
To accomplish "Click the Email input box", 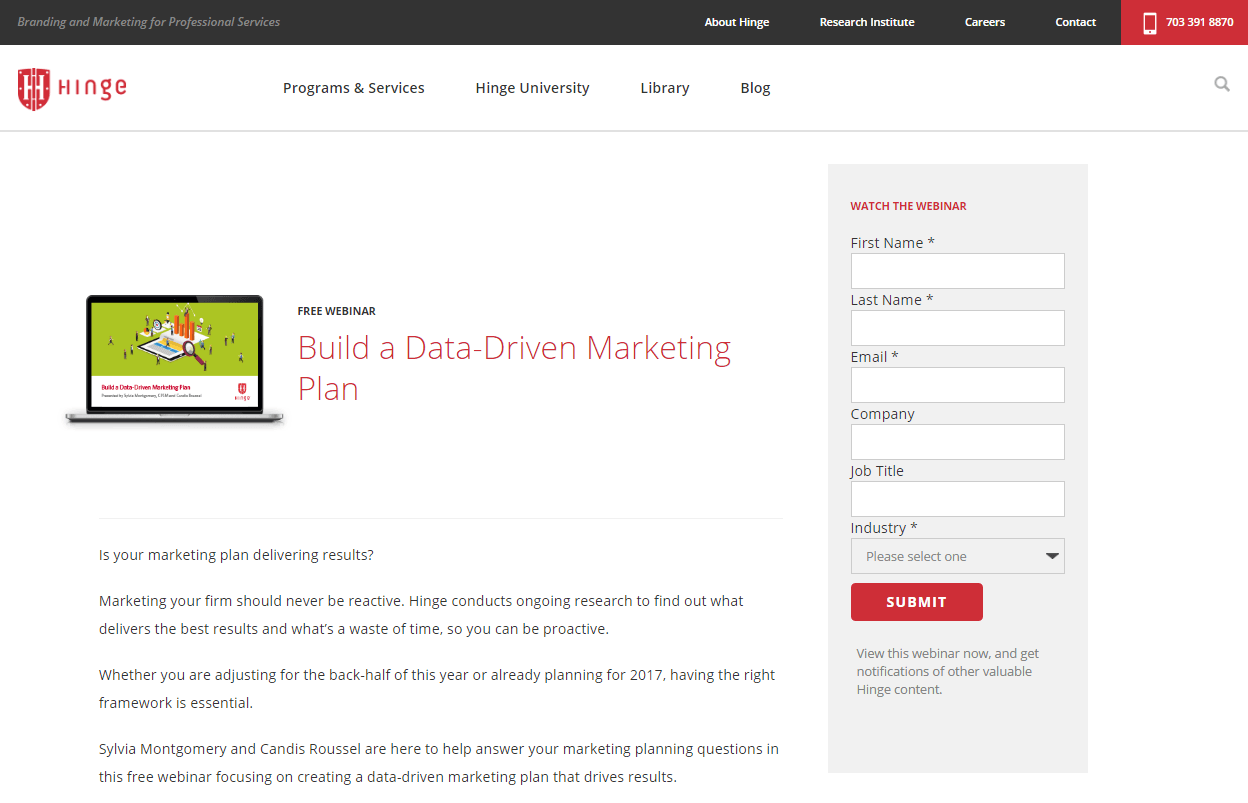I will pyautogui.click(x=957, y=385).
